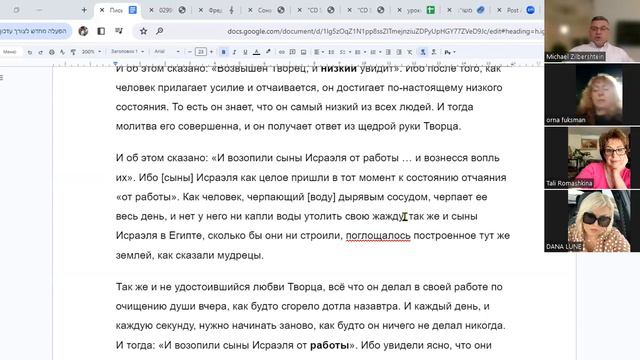The height and width of the screenshot is (360, 640).
Task: Close the урок browser tab
Action: pos(399,10)
